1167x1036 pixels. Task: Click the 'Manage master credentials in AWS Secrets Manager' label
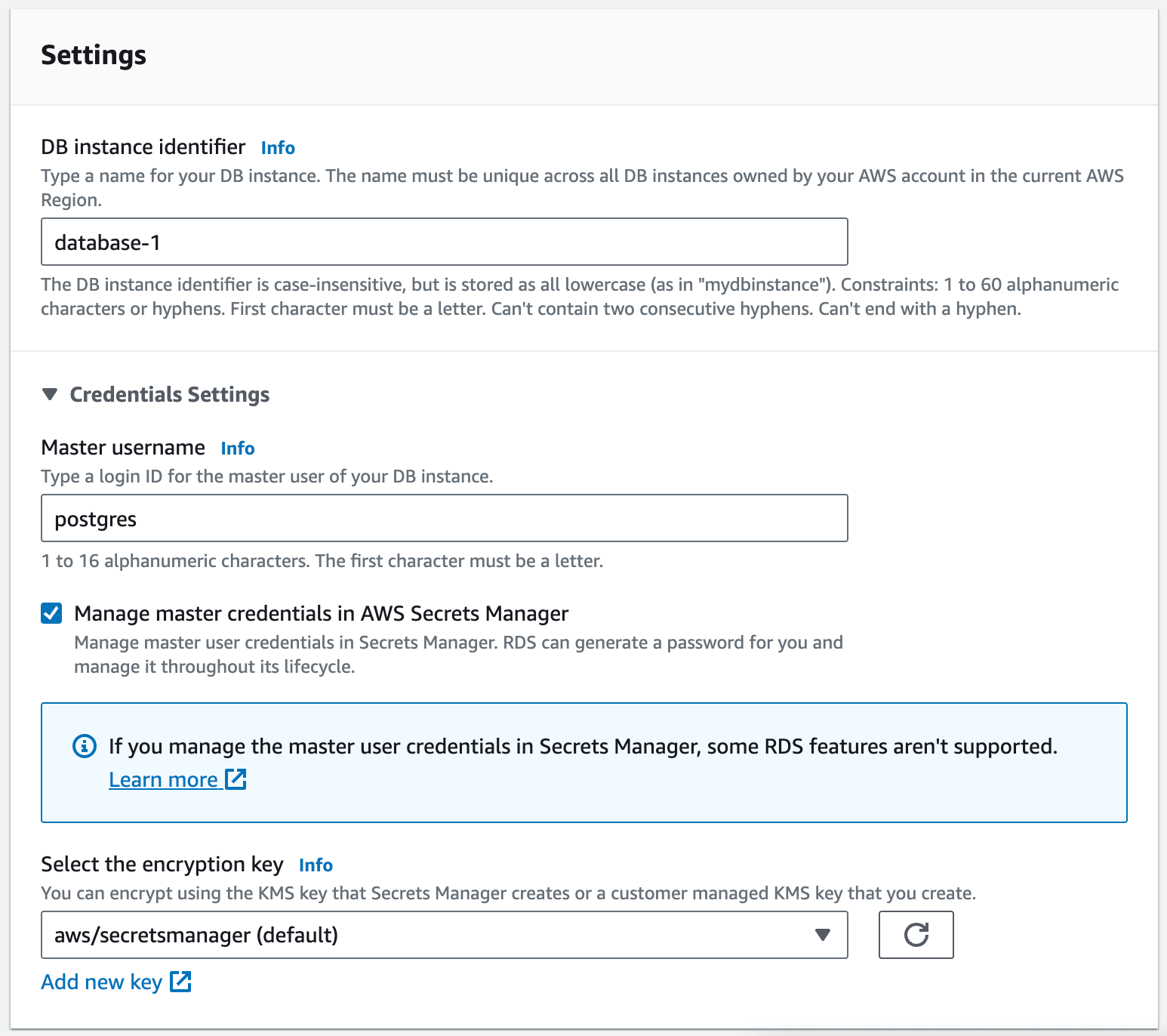coord(321,613)
